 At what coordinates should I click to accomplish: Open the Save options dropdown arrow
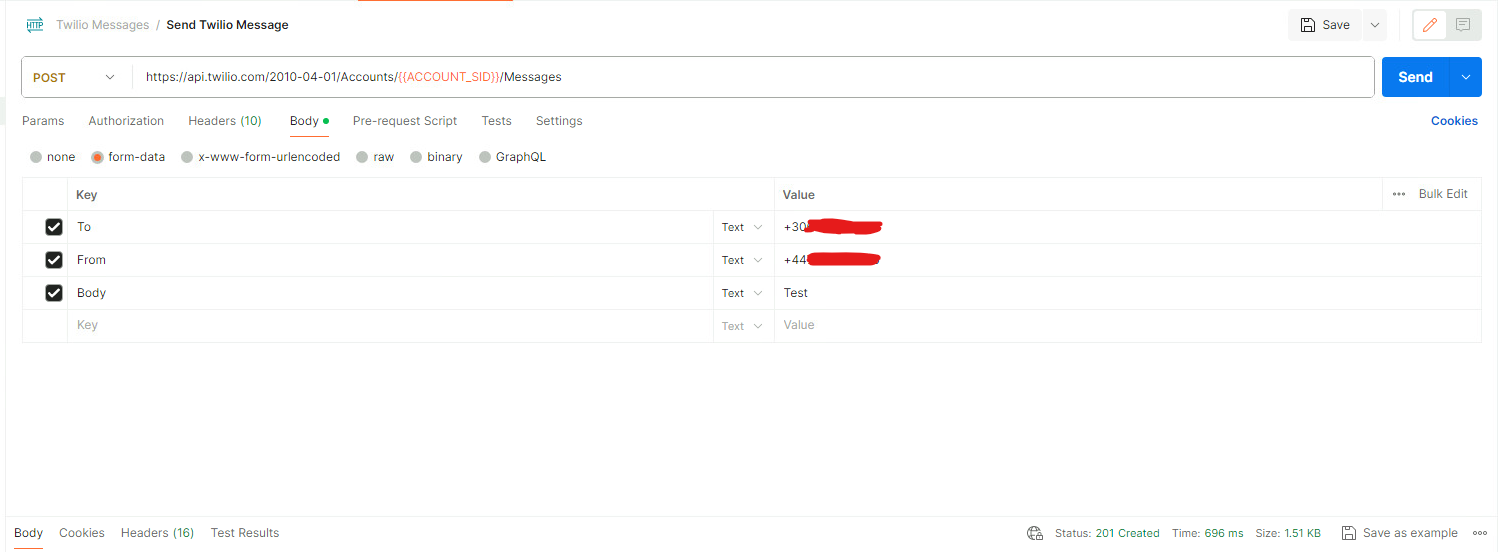[x=1374, y=25]
